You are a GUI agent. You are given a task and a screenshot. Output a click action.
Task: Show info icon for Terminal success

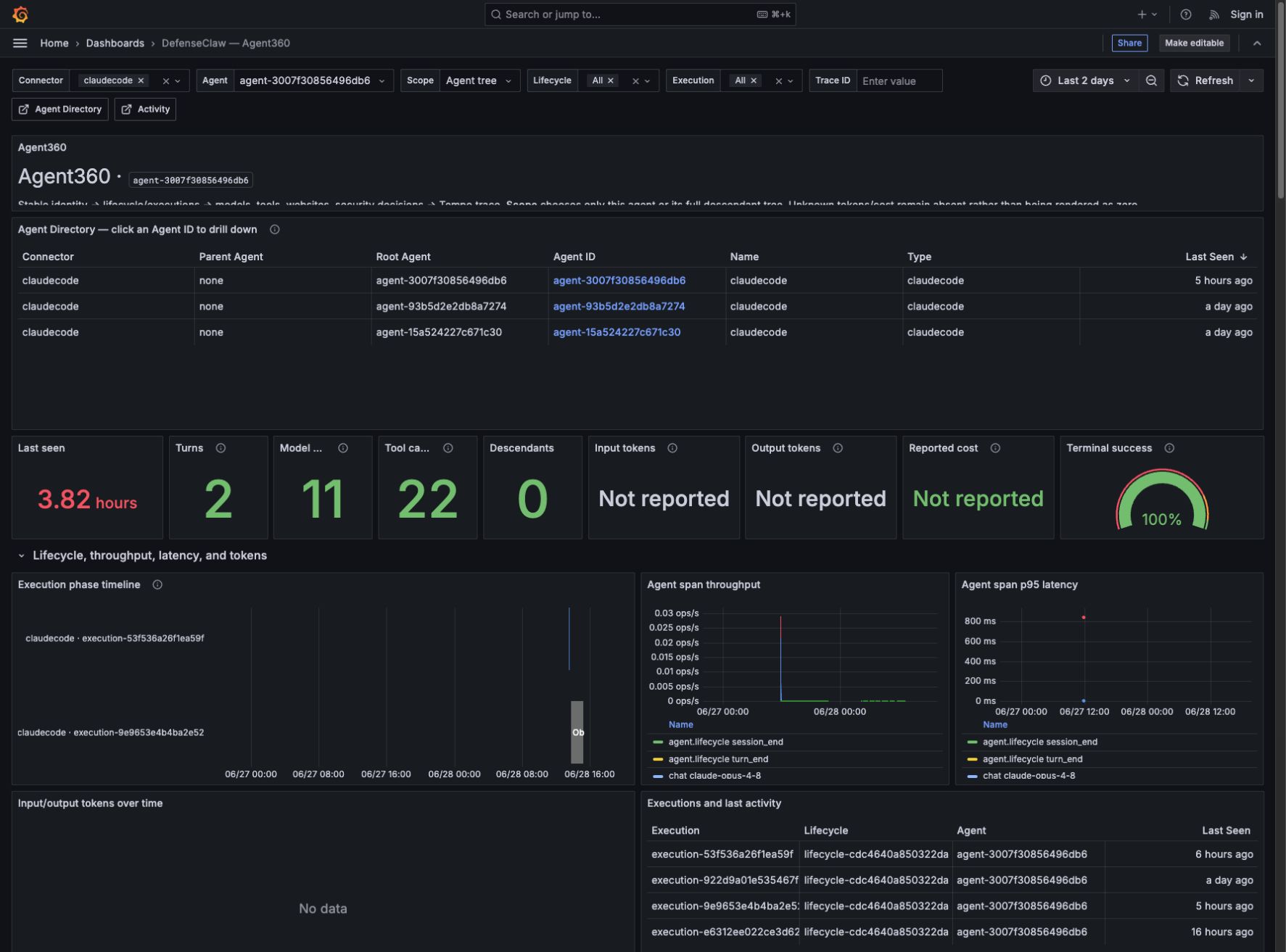(x=1169, y=448)
